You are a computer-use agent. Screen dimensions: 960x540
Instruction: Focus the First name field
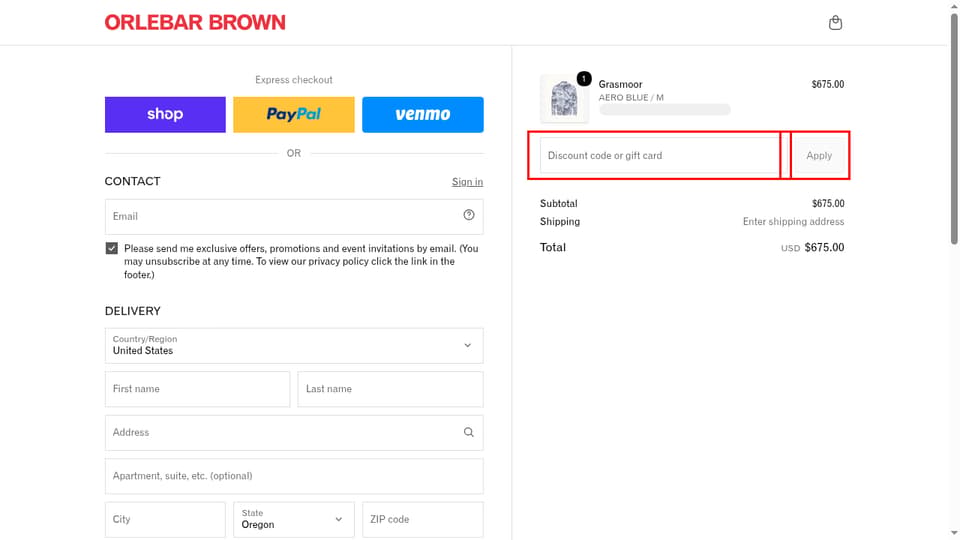tap(197, 389)
